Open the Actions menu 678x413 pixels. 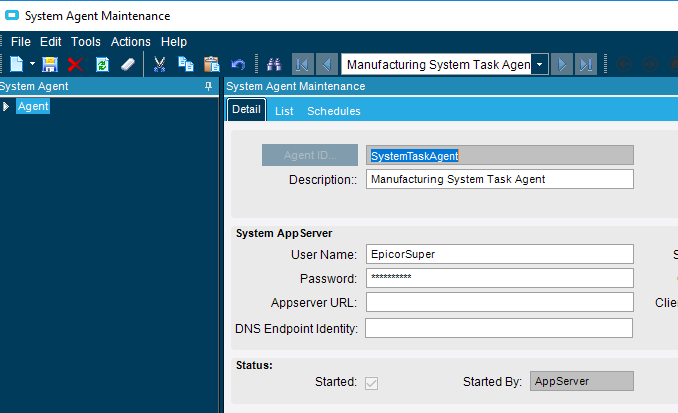[130, 42]
